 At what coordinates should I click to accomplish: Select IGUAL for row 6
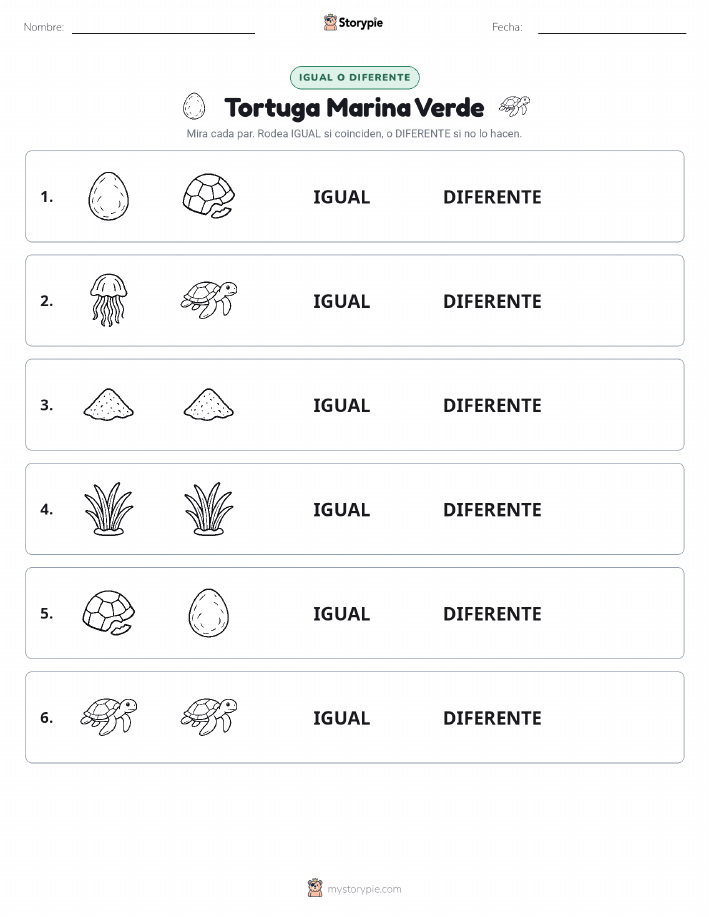tap(342, 718)
